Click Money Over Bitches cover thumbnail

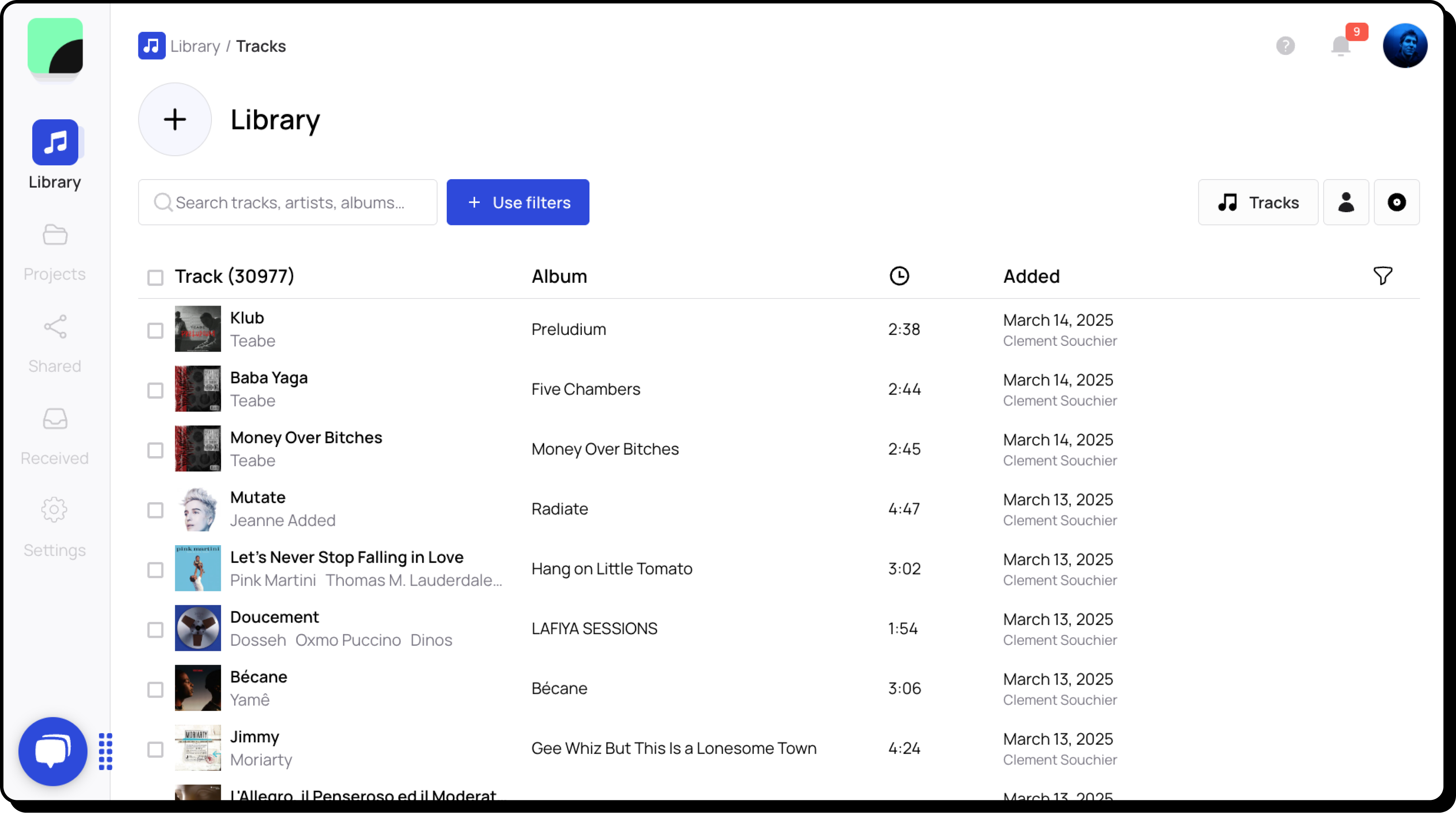pos(198,449)
